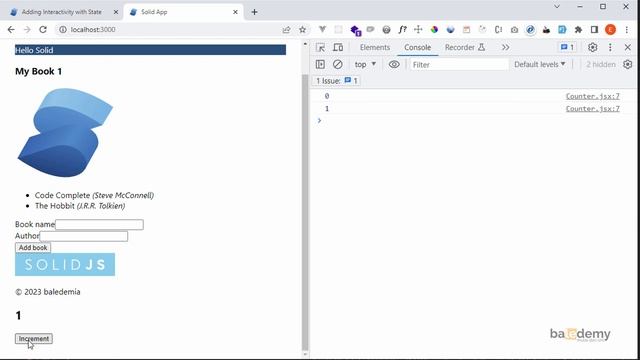
Task: Click the console prompt caret
Action: (320, 120)
